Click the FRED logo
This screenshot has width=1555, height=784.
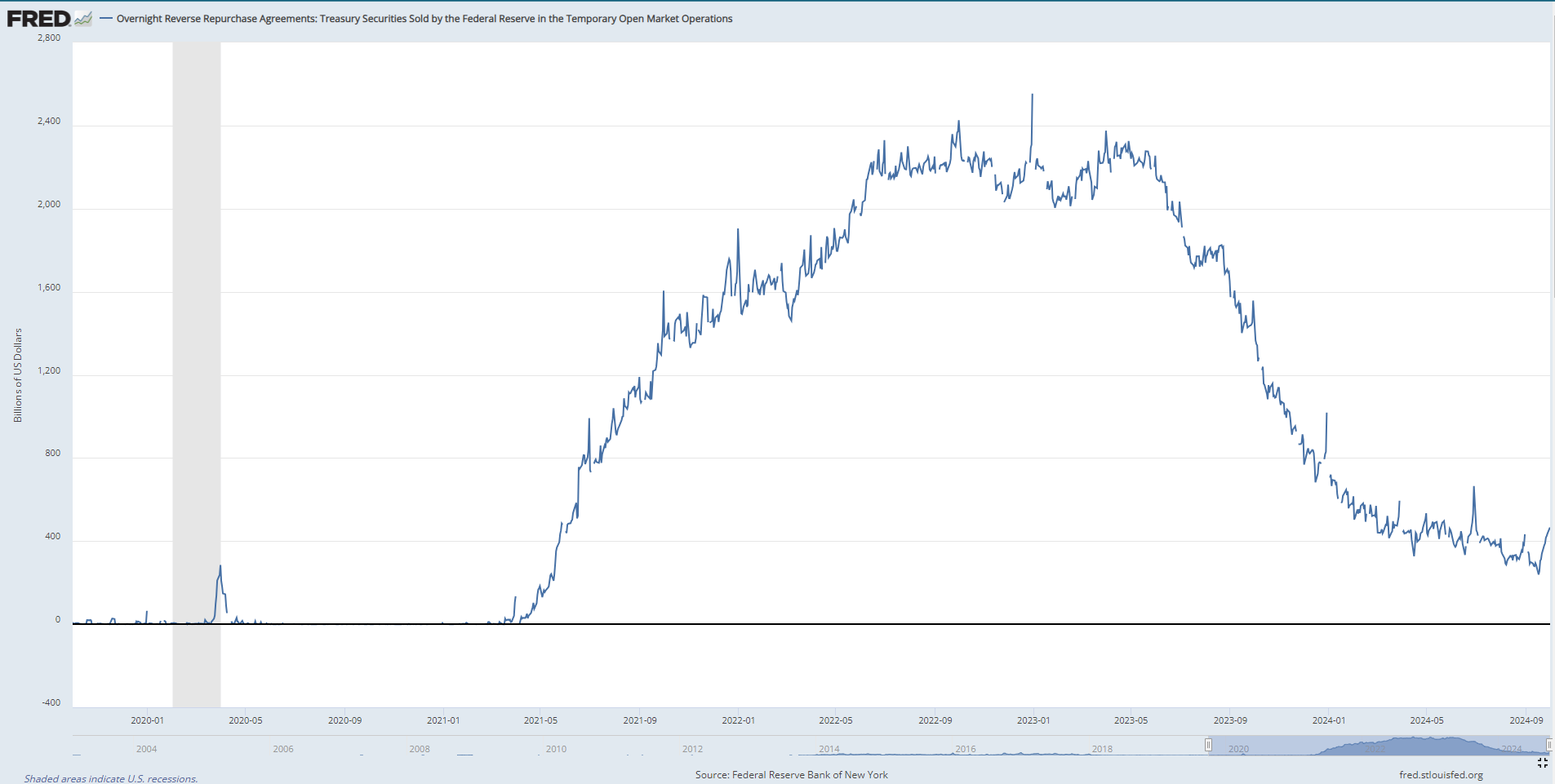pyautogui.click(x=38, y=18)
